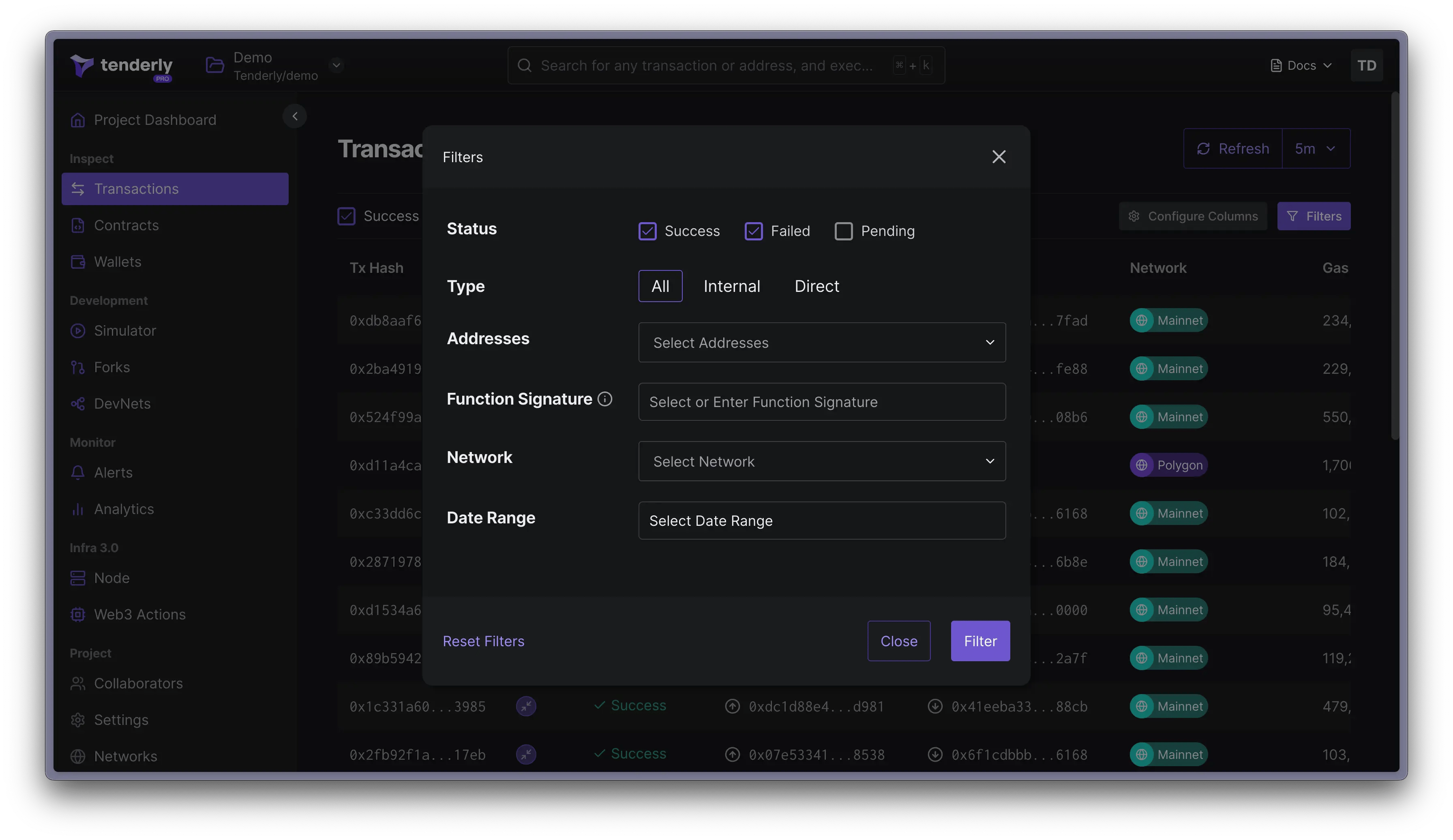This screenshot has height=840, width=1453.
Task: Click the Reset Filters link
Action: click(483, 641)
